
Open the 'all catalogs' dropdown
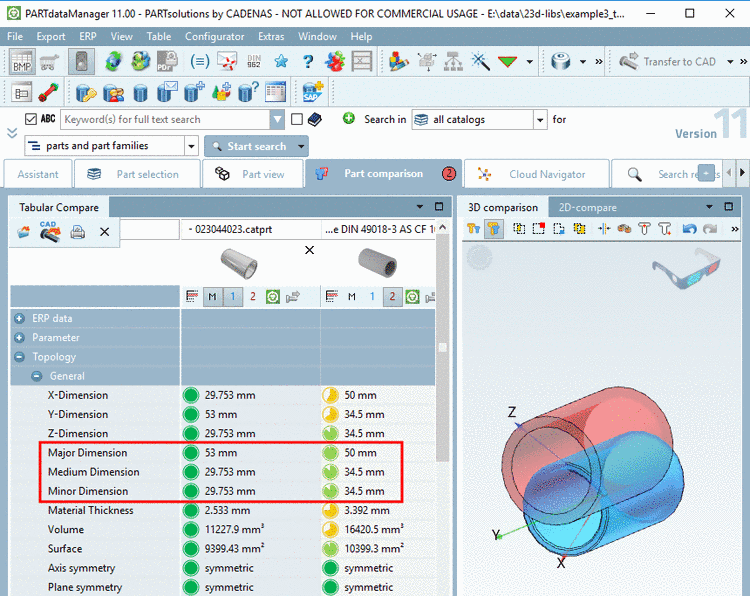[541, 120]
